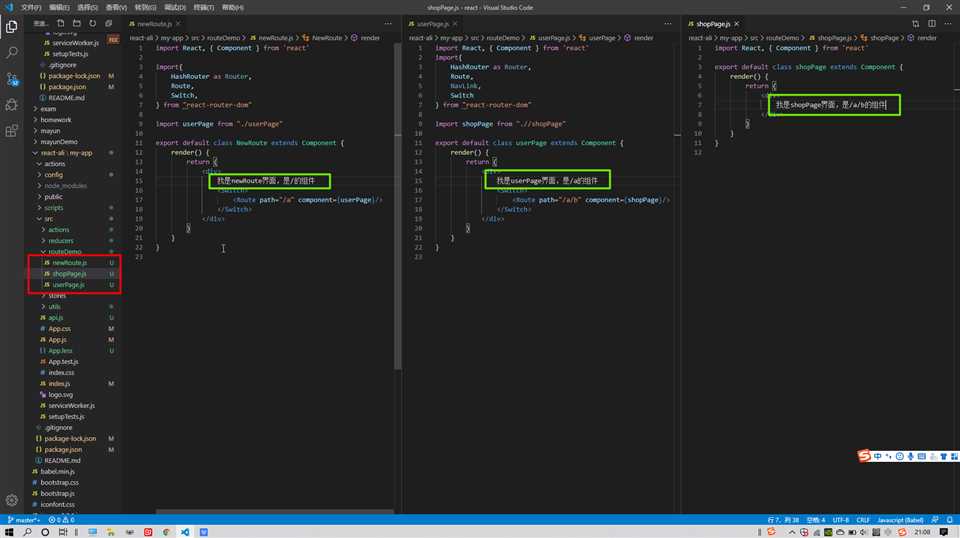960x538 pixels.
Task: Open the Go (转到) menu
Action: (145, 7)
